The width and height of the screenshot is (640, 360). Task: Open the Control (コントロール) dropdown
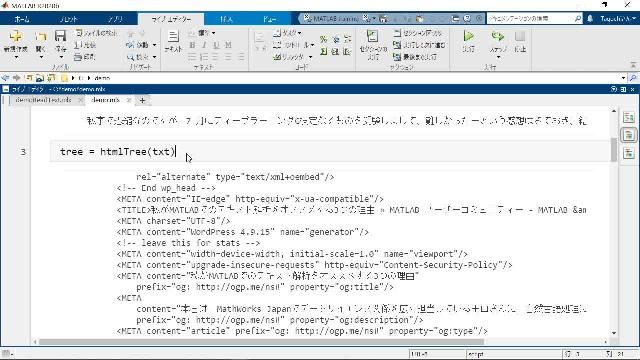(293, 45)
